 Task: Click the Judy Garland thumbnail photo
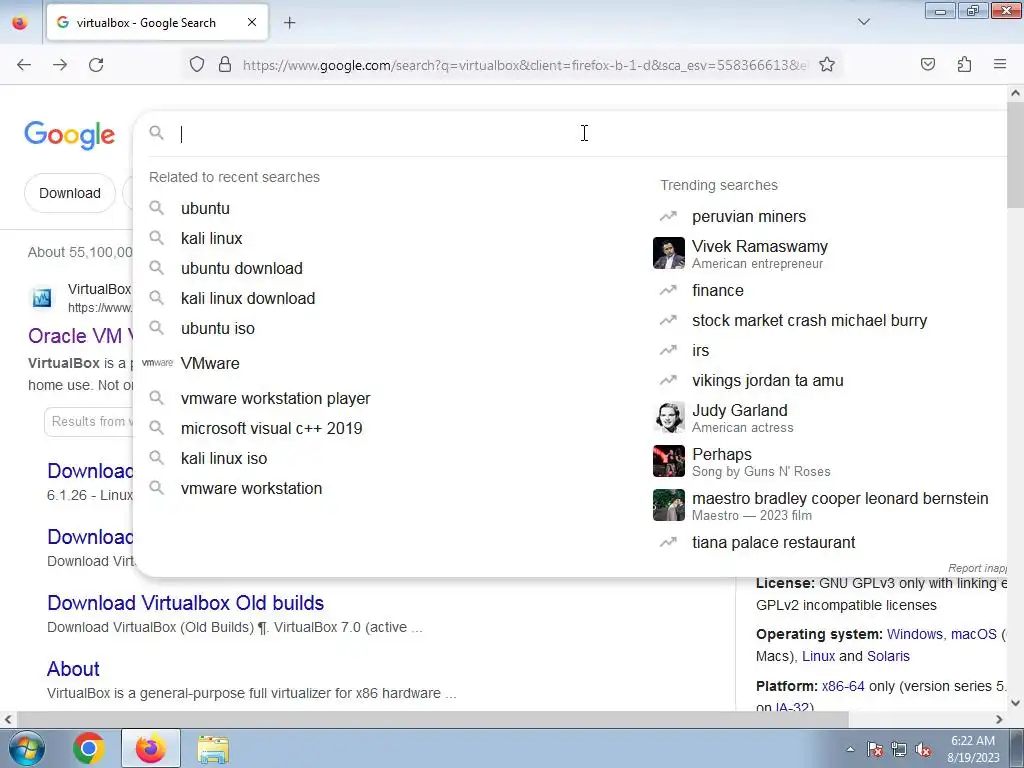(x=669, y=417)
